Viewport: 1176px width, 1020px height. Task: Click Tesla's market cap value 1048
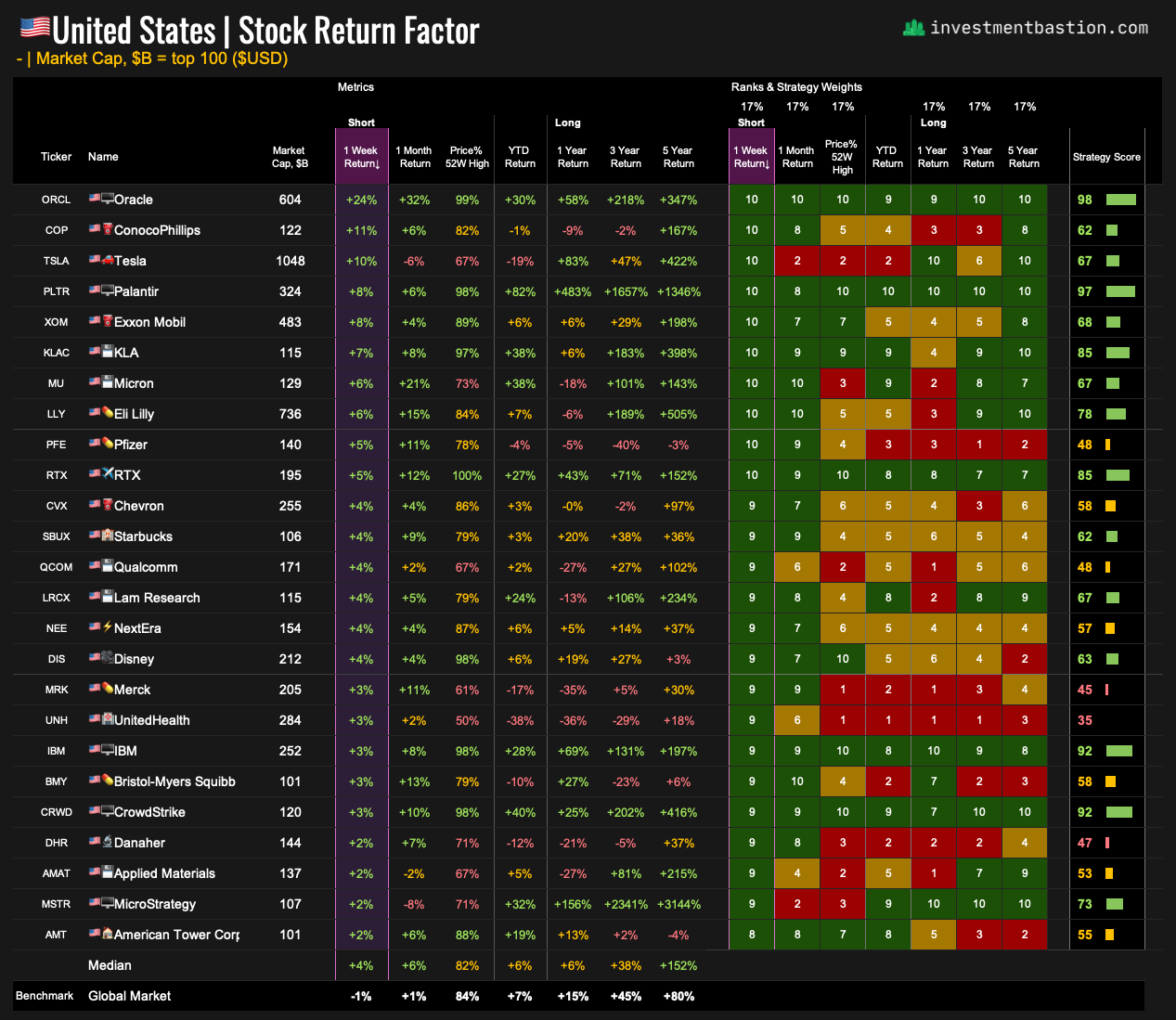click(x=291, y=261)
